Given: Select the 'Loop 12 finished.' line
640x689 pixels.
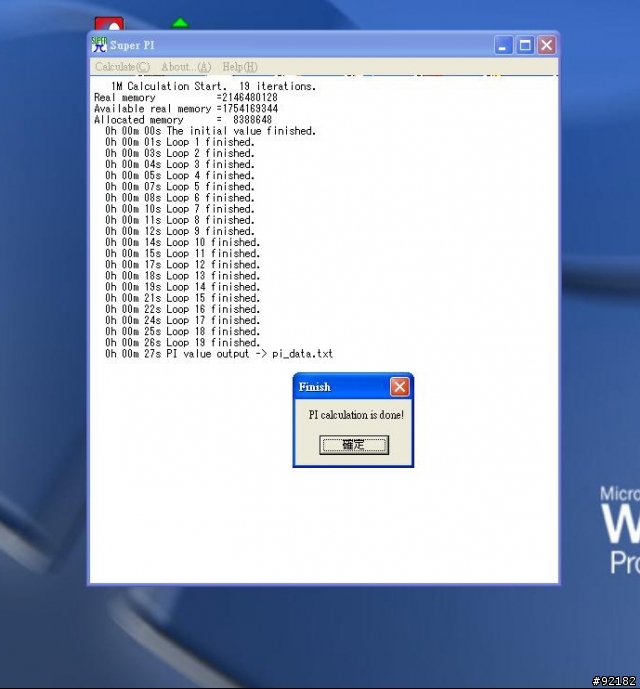Looking at the screenshot, I should click(182, 265).
